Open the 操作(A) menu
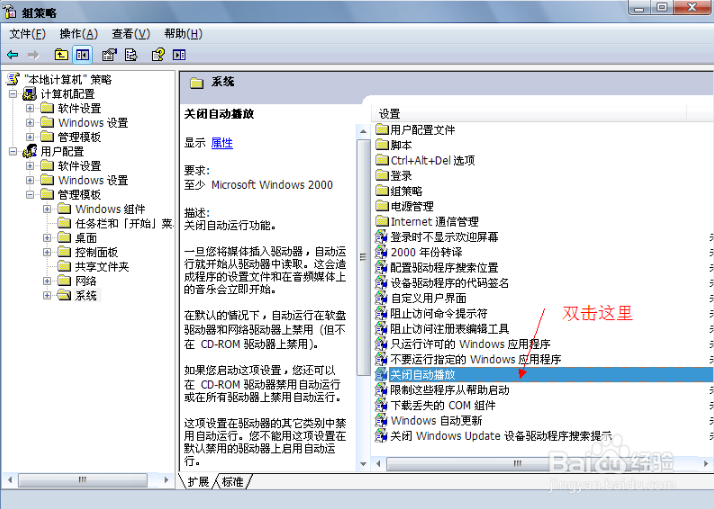714x509 pixels. click(x=77, y=34)
